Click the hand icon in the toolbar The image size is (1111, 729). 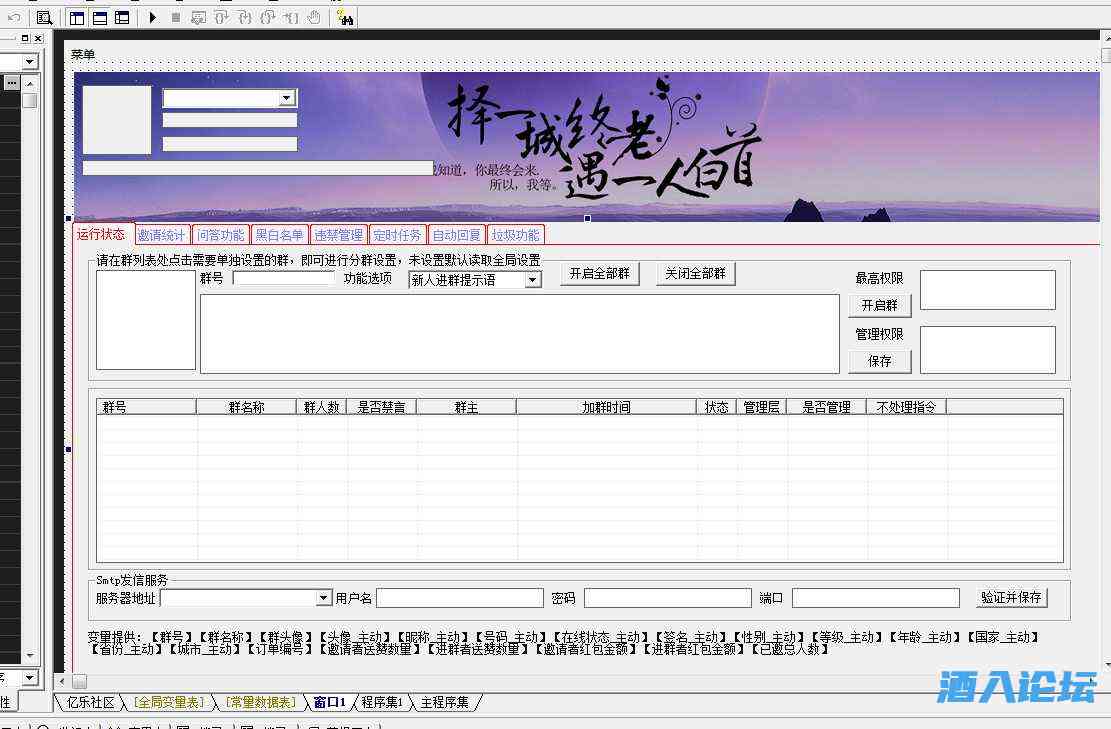point(314,17)
